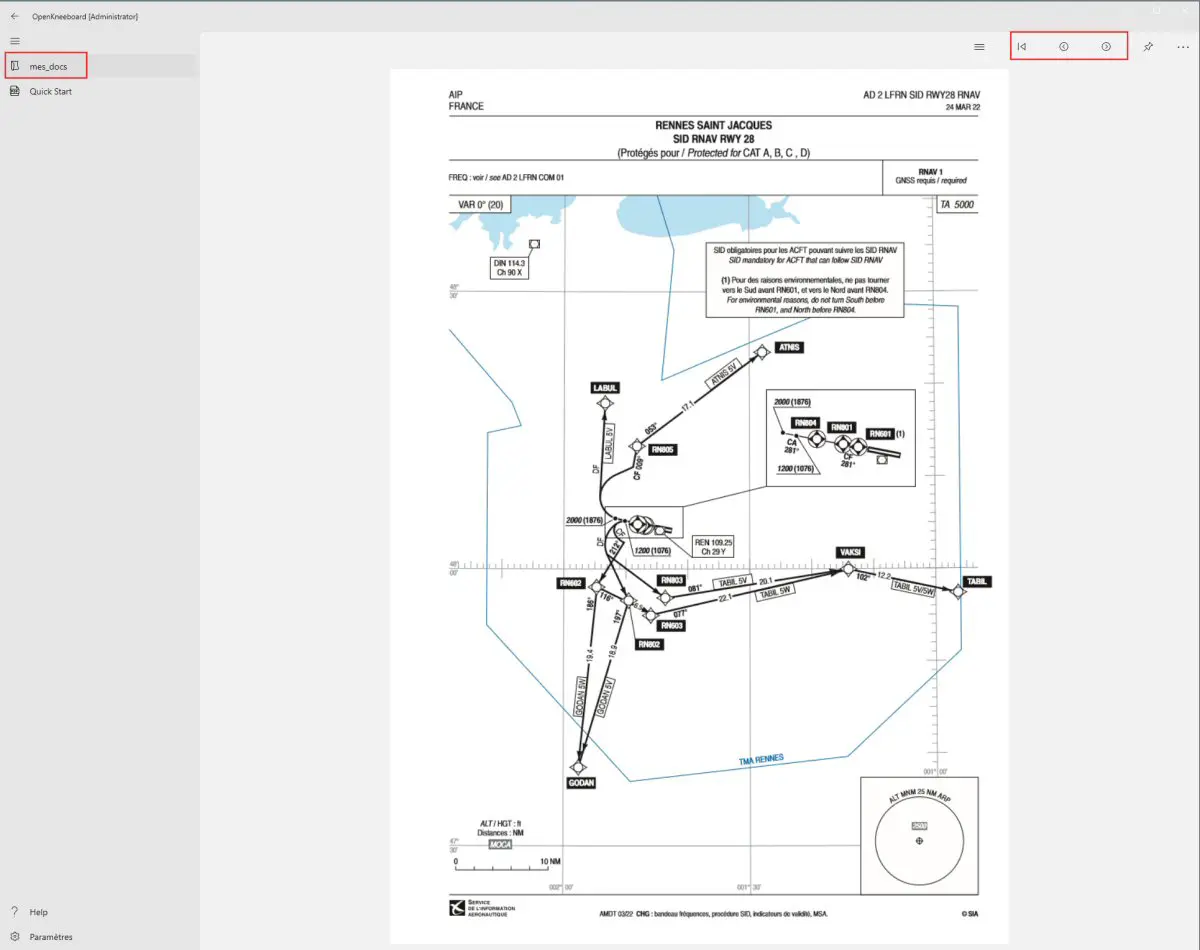Go to the previous page
The width and height of the screenshot is (1200, 950).
[x=1064, y=47]
